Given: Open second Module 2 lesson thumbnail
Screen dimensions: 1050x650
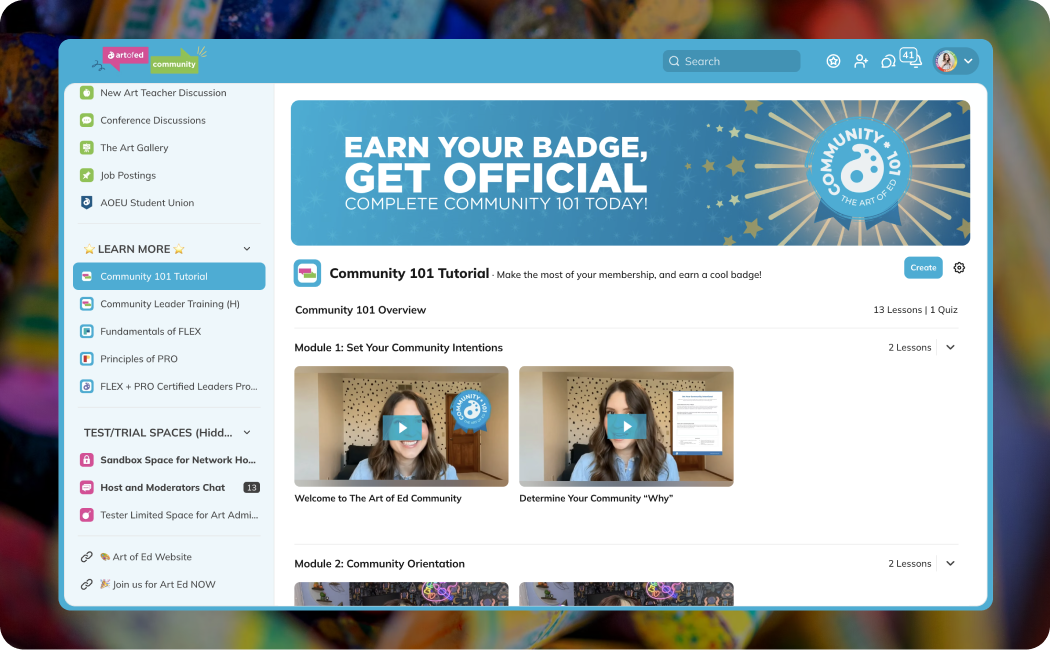Looking at the screenshot, I should (x=627, y=594).
